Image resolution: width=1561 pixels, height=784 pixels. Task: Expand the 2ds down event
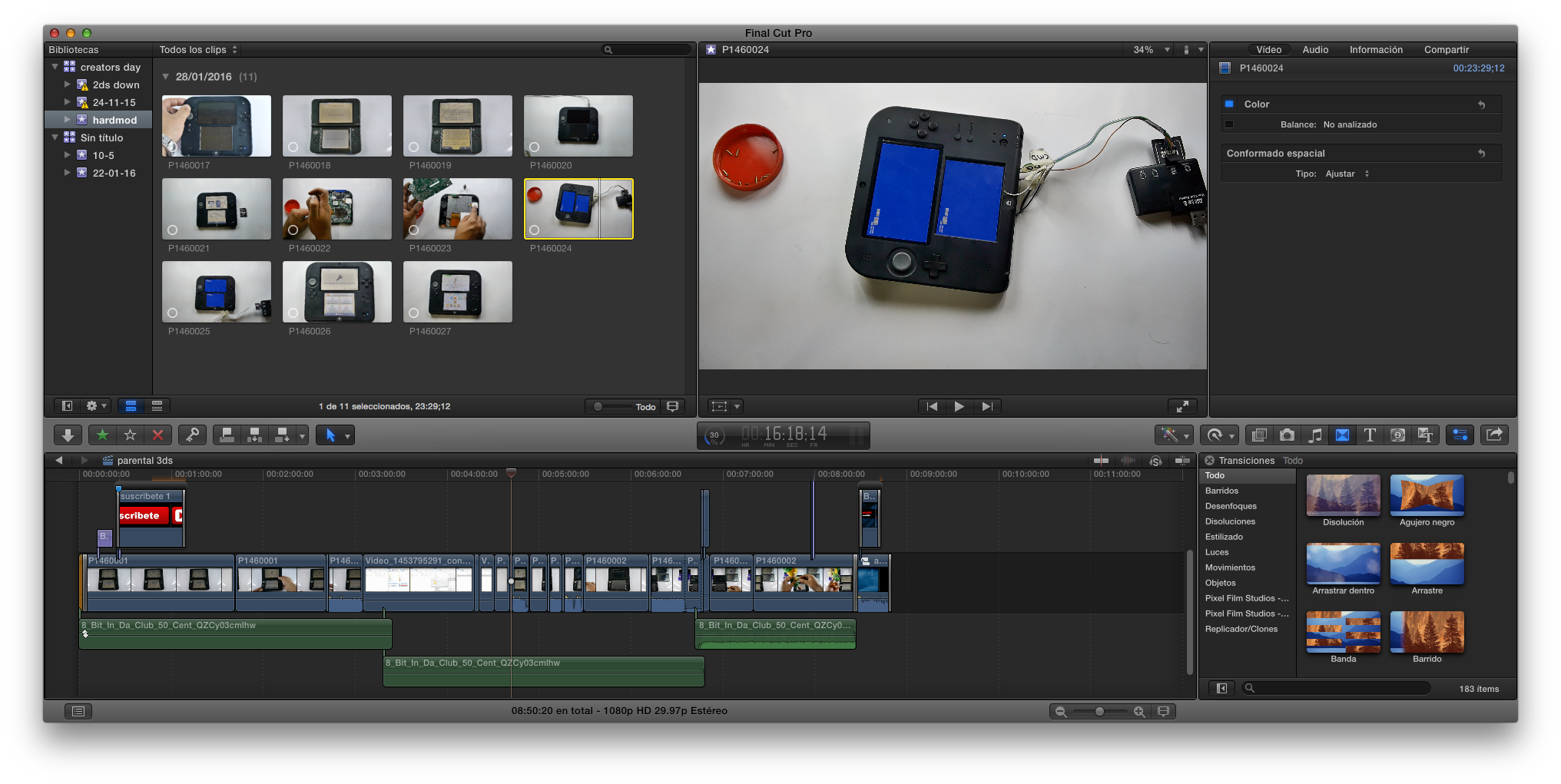pyautogui.click(x=67, y=84)
